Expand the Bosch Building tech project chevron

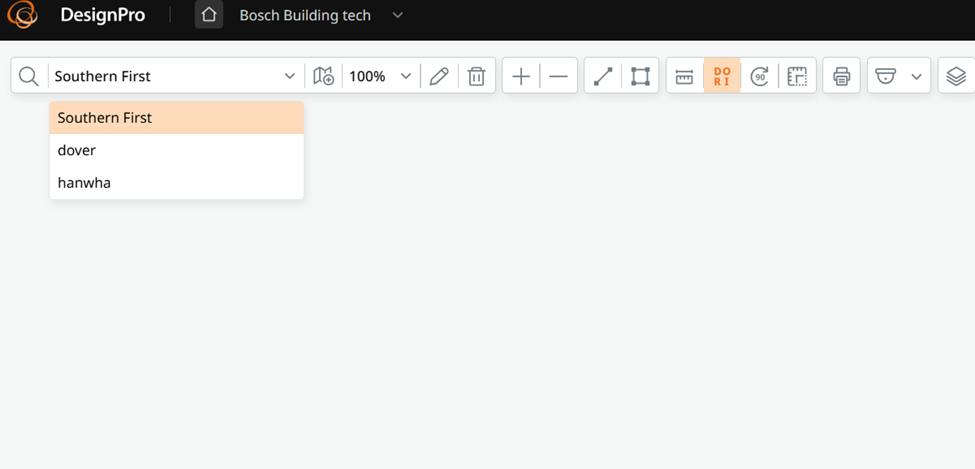click(398, 15)
